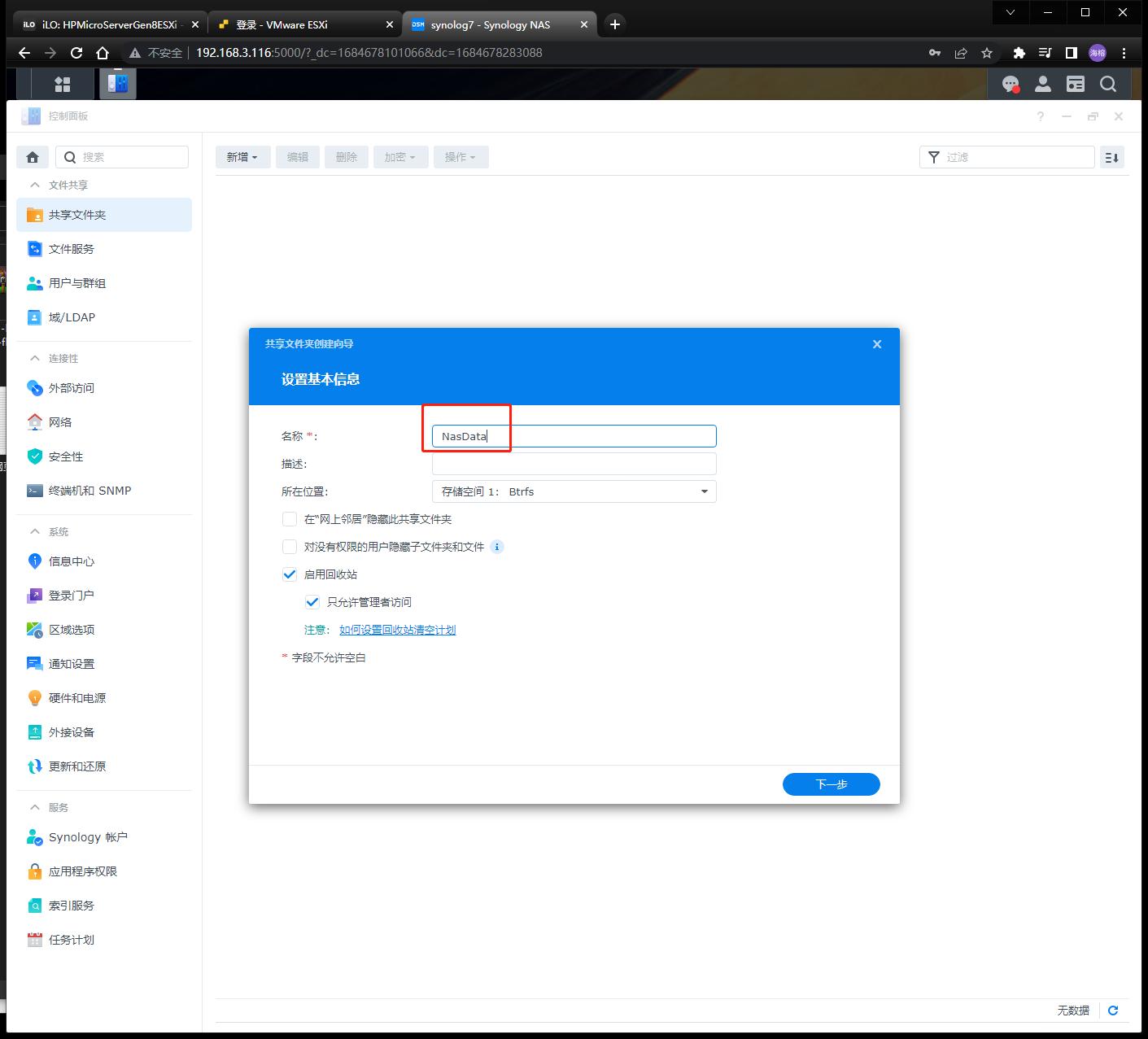Open 文件服务 in the sidebar

tap(104, 249)
